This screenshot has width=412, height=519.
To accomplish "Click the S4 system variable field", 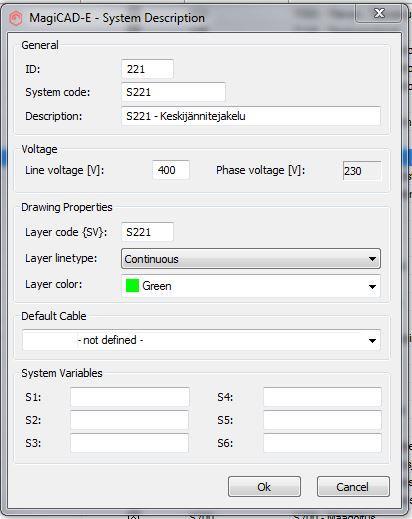I will 322,397.
